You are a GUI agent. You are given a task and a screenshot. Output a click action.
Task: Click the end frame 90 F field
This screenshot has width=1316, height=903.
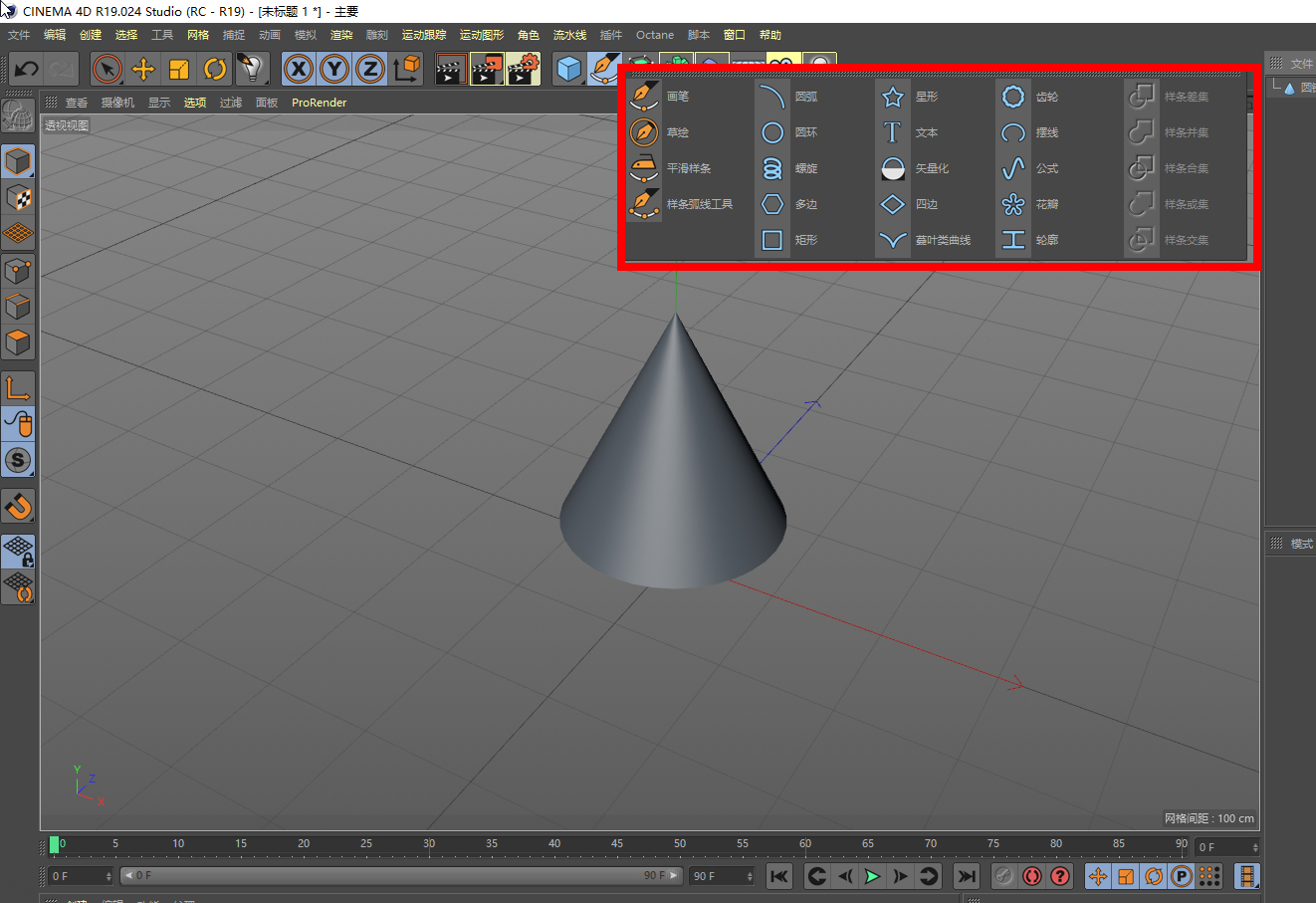tap(723, 876)
